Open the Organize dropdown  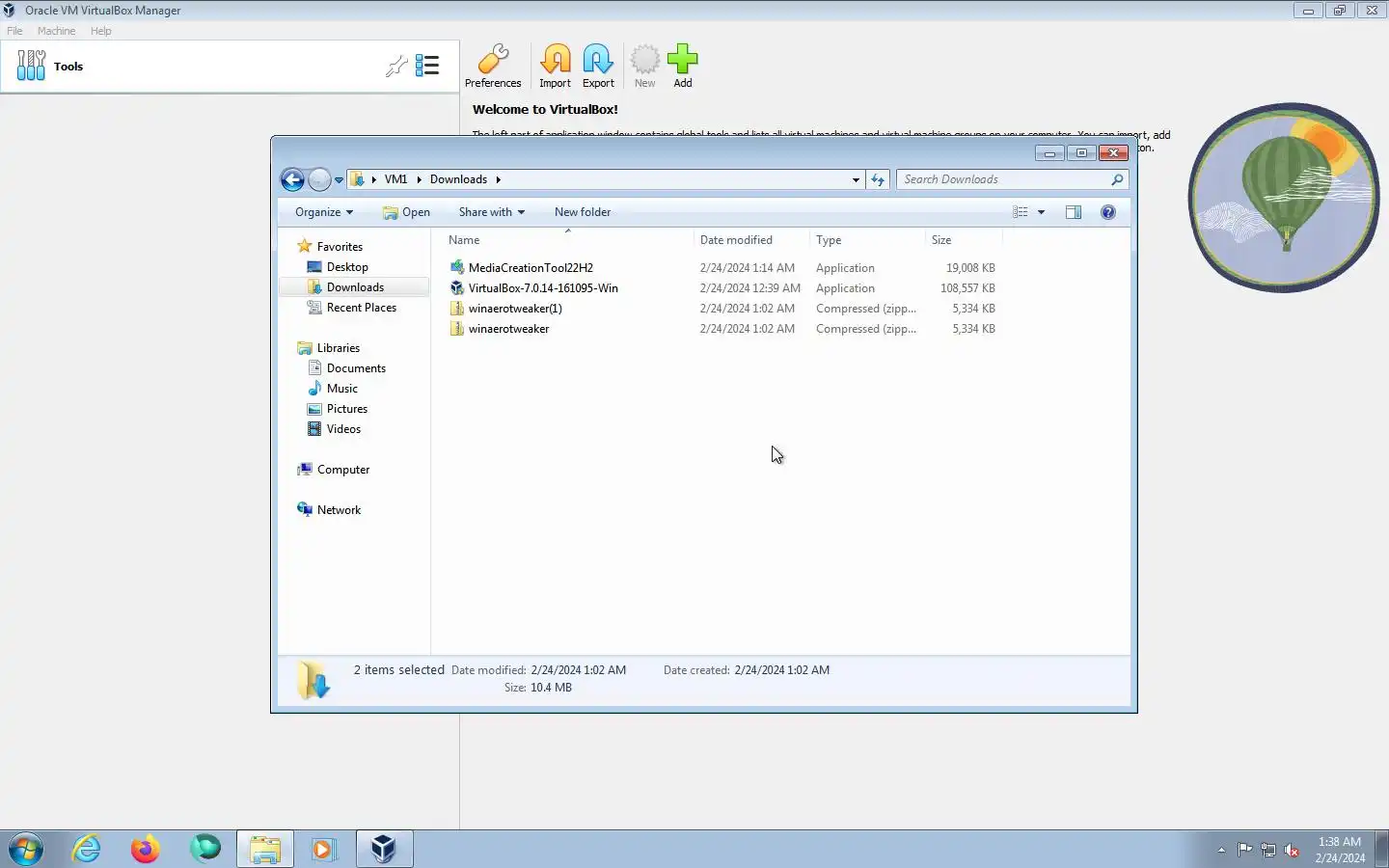click(324, 212)
